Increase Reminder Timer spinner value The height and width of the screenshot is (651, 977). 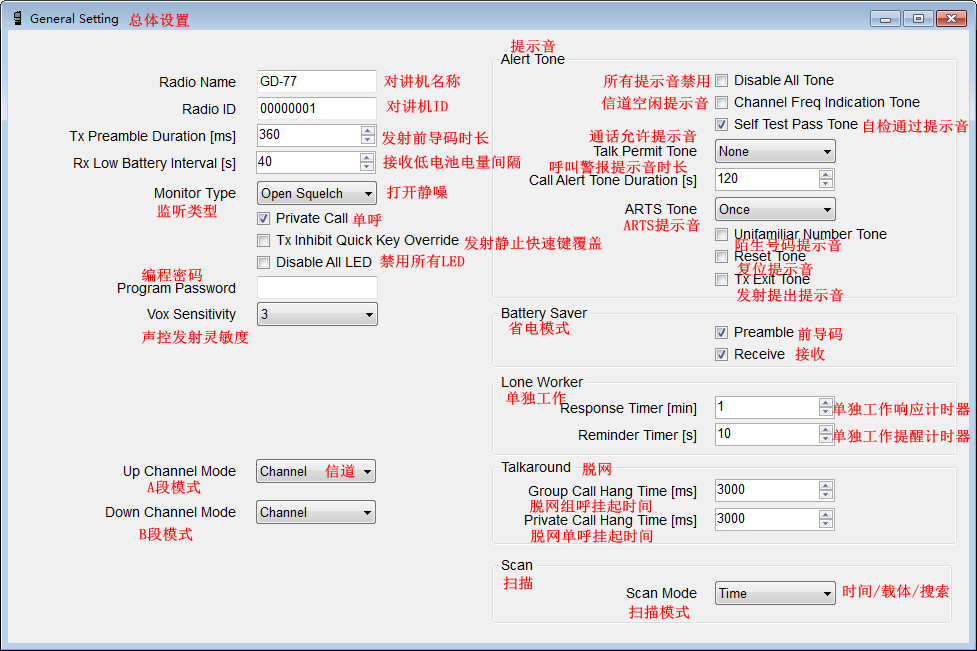[825, 429]
